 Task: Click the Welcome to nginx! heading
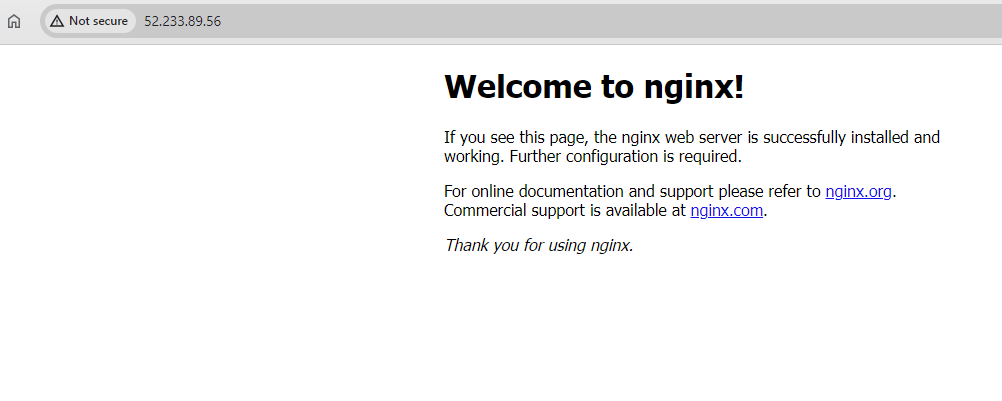(594, 86)
